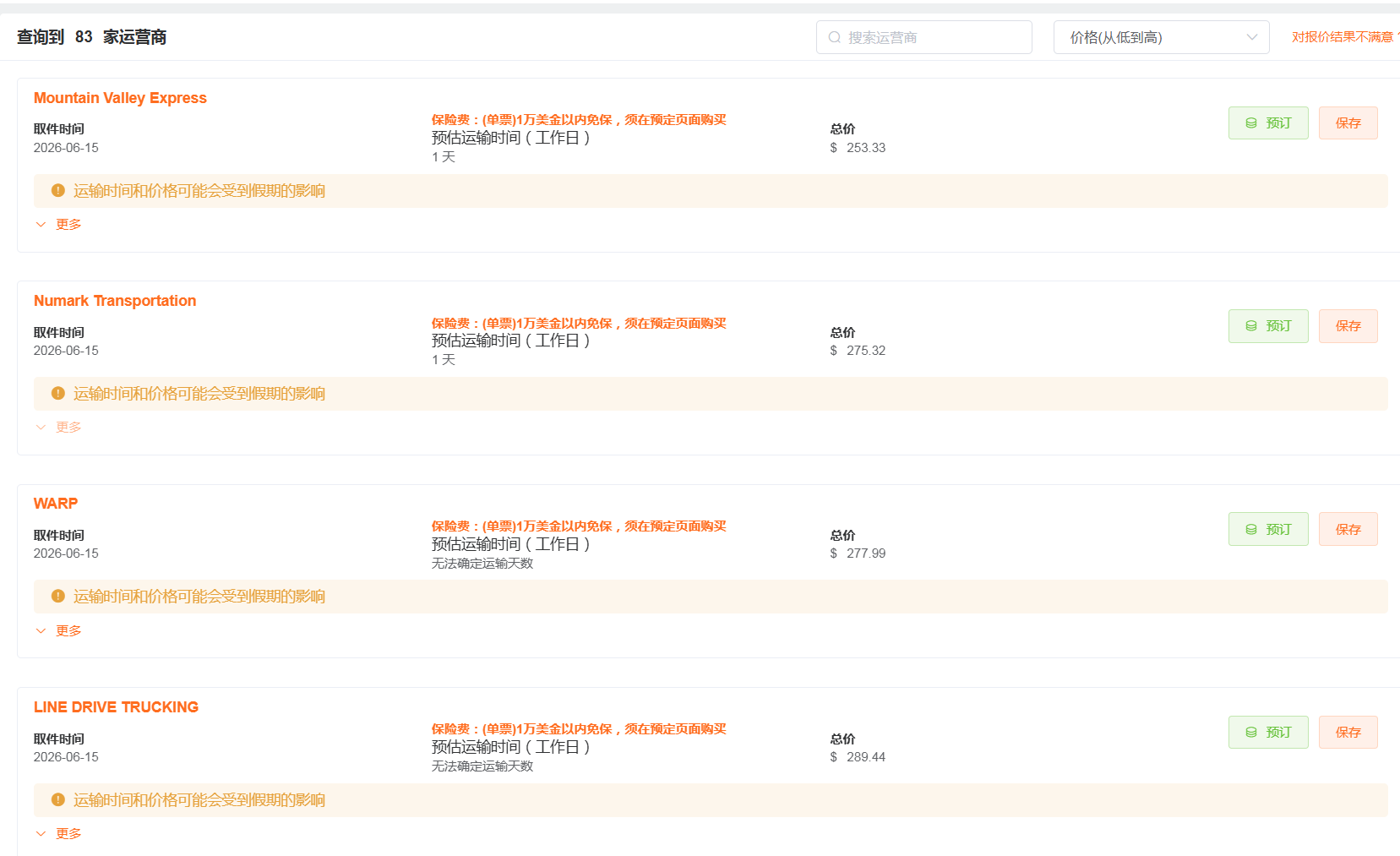Expand 更多 under LINE DRIVE TRUCKING
The height and width of the screenshot is (856, 1400).
[x=58, y=834]
